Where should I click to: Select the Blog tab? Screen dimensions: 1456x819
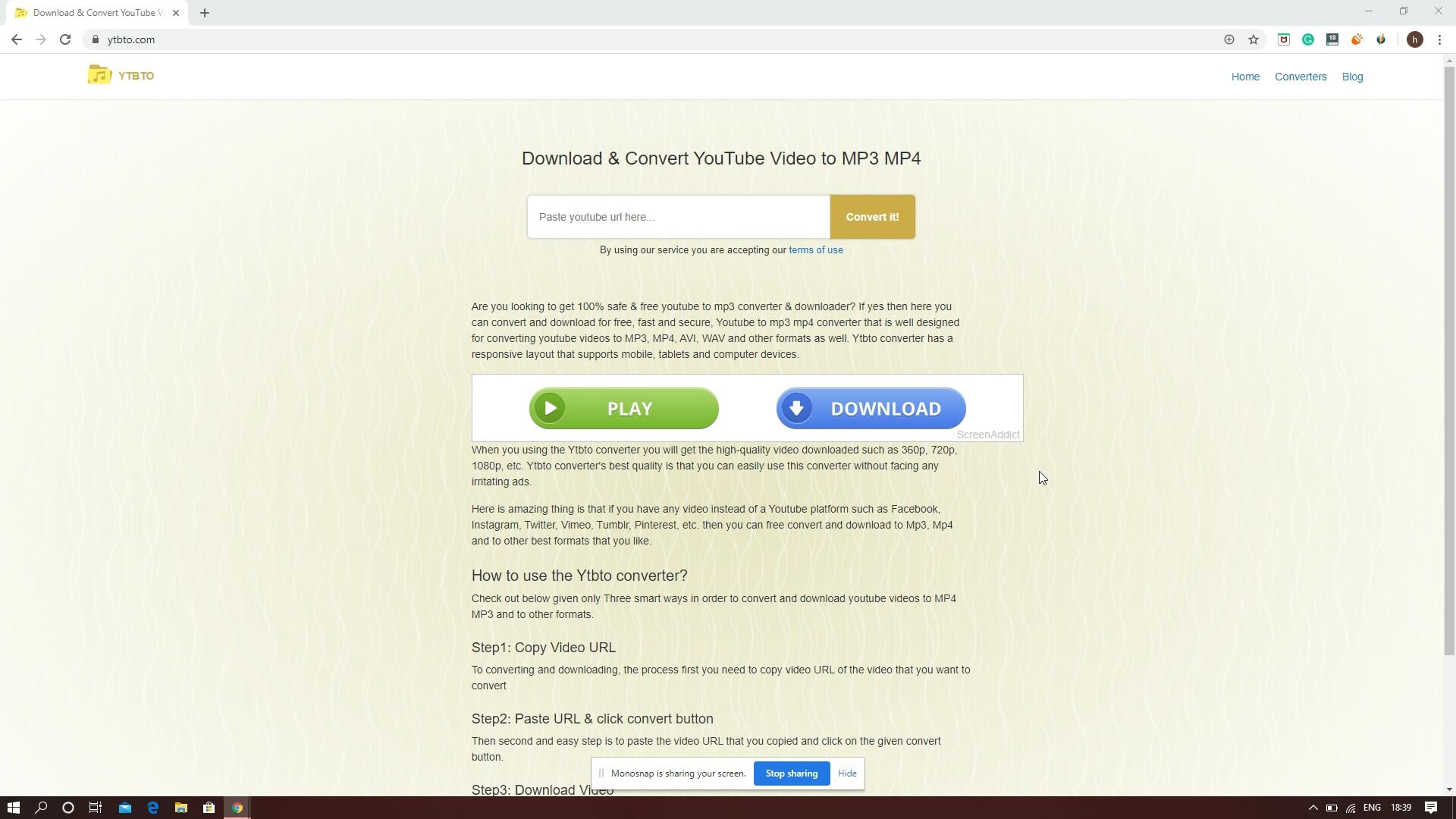click(x=1353, y=76)
